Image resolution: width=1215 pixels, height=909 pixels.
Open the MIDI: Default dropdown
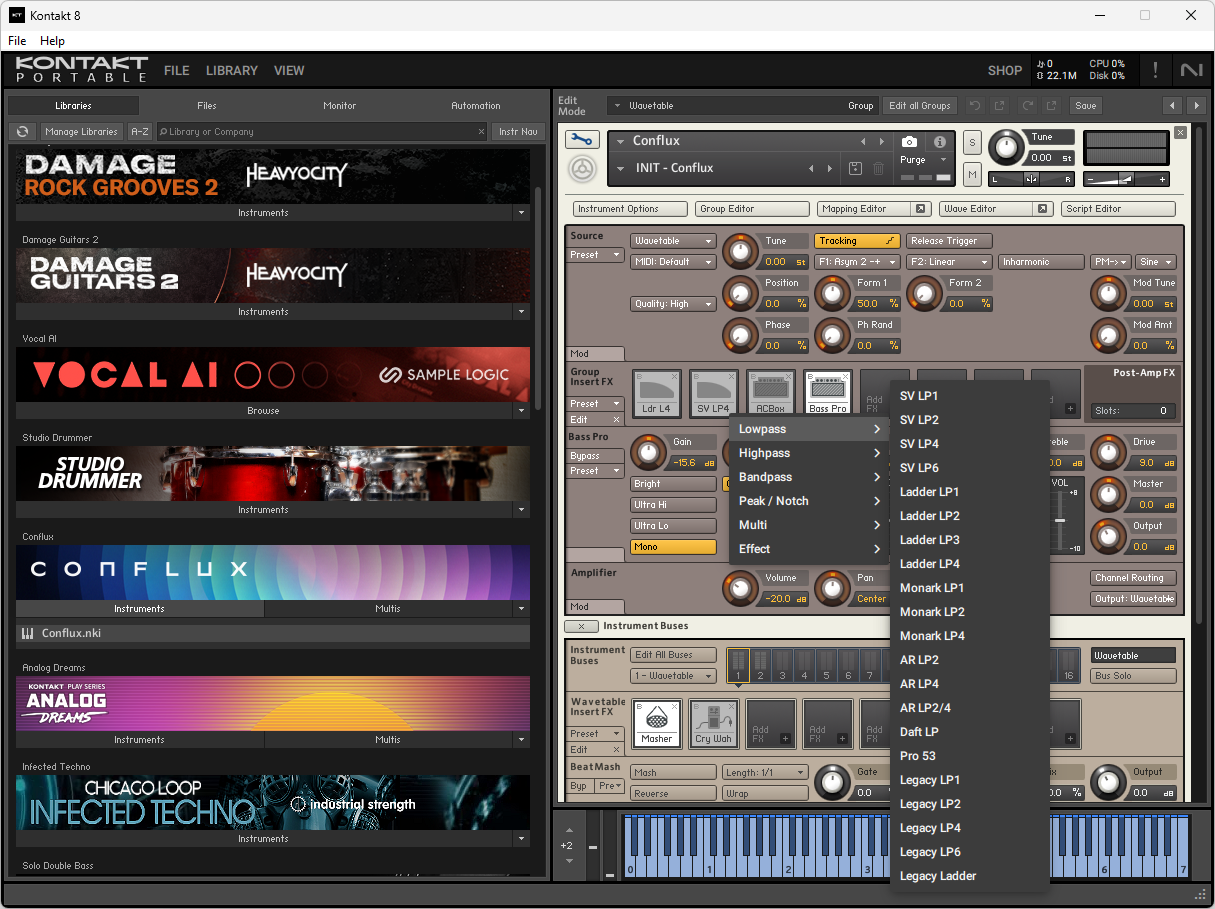673,262
